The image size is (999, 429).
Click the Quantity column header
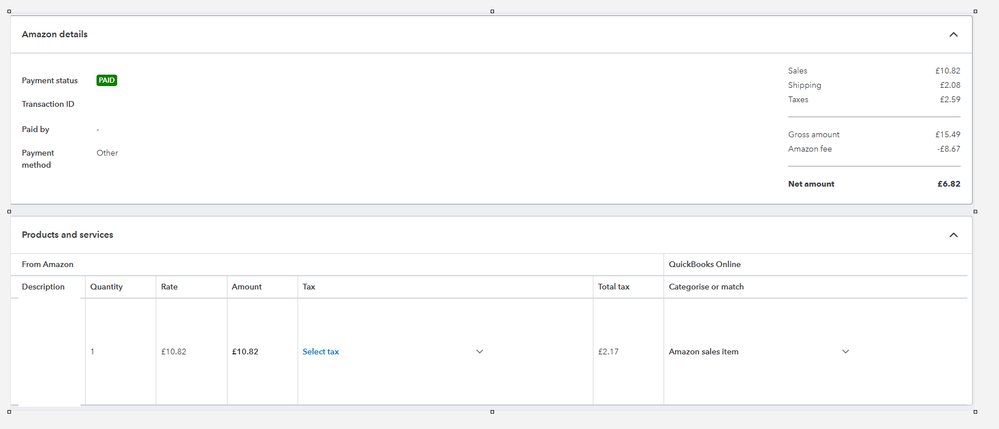click(106, 287)
